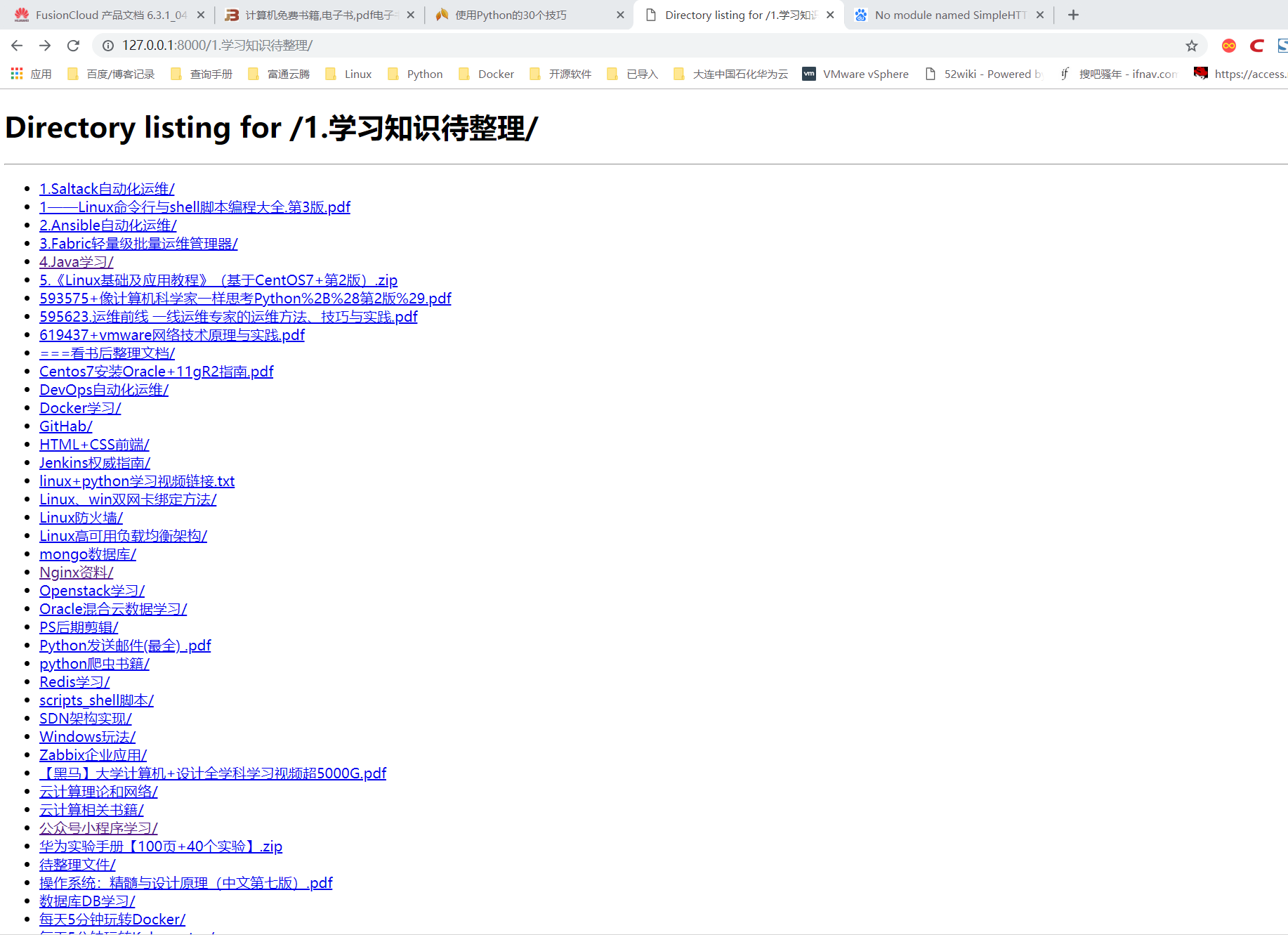Download Linux基础及应用教程 zip file
1288x935 pixels.
(218, 280)
